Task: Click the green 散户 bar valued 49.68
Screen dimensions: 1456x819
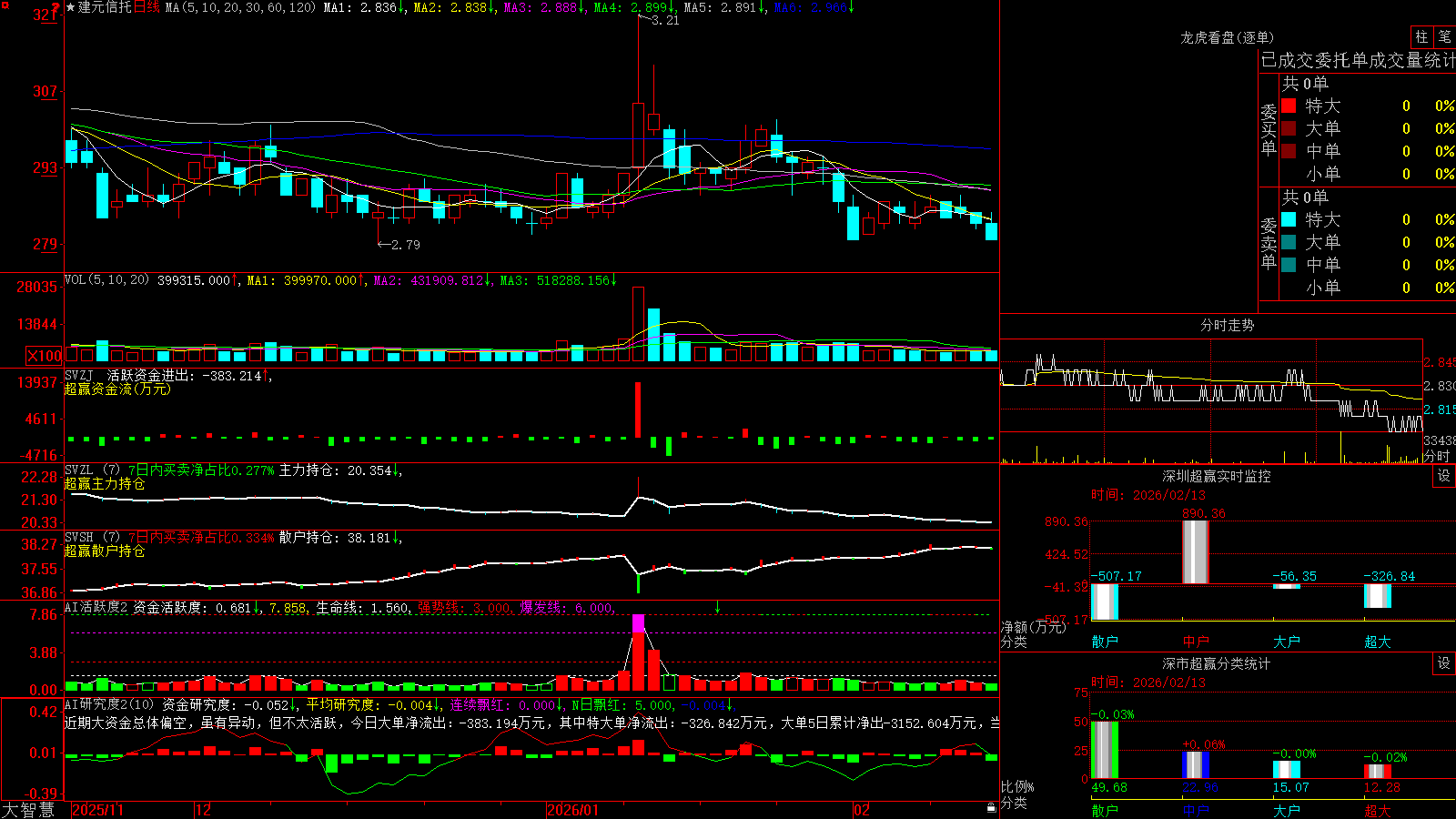Action: 1105,750
